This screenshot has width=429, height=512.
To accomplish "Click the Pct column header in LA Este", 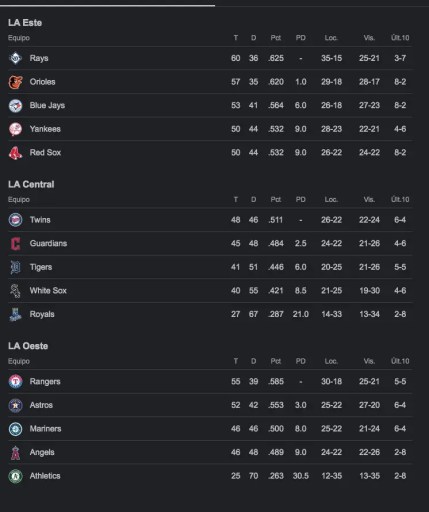I will 276,38.
